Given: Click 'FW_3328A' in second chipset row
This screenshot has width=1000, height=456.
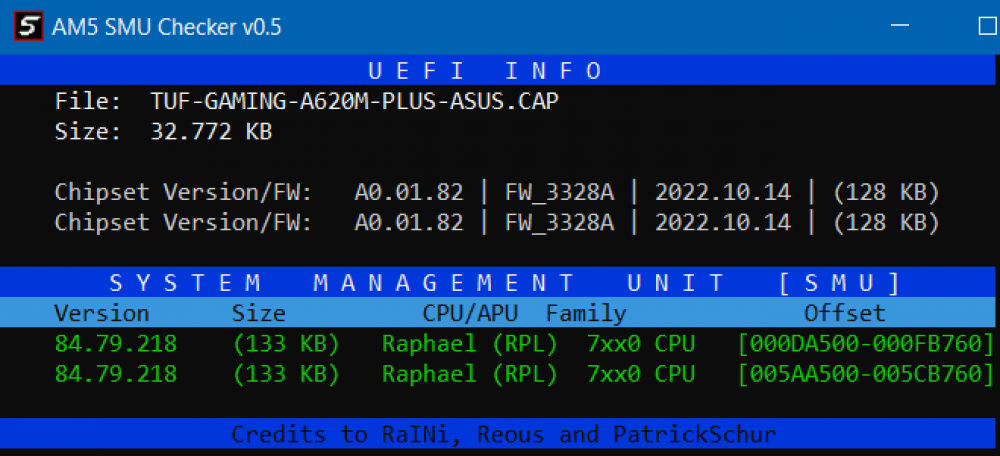Looking at the screenshot, I should 559,222.
